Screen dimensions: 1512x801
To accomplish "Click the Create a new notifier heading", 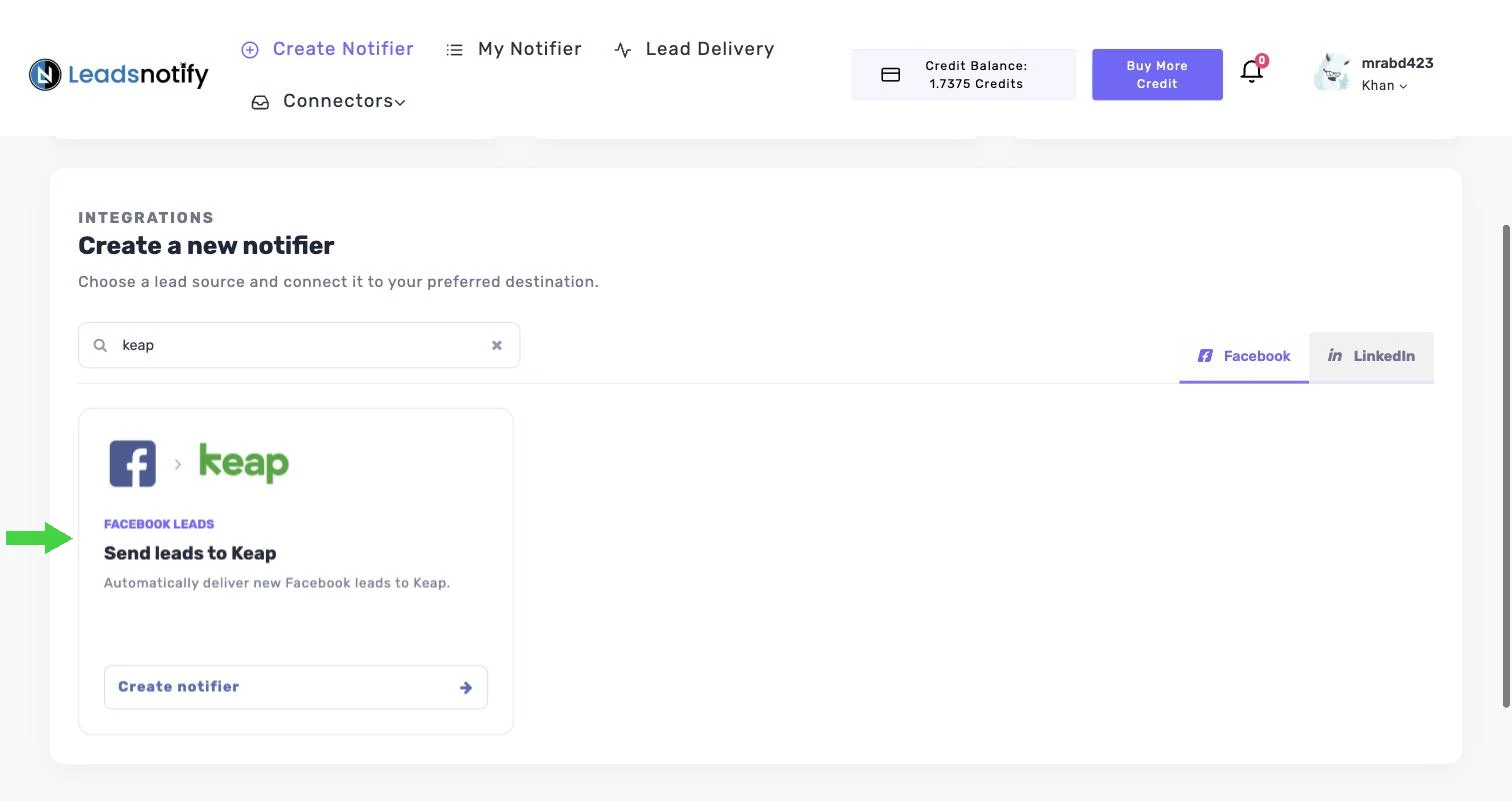I will [206, 246].
